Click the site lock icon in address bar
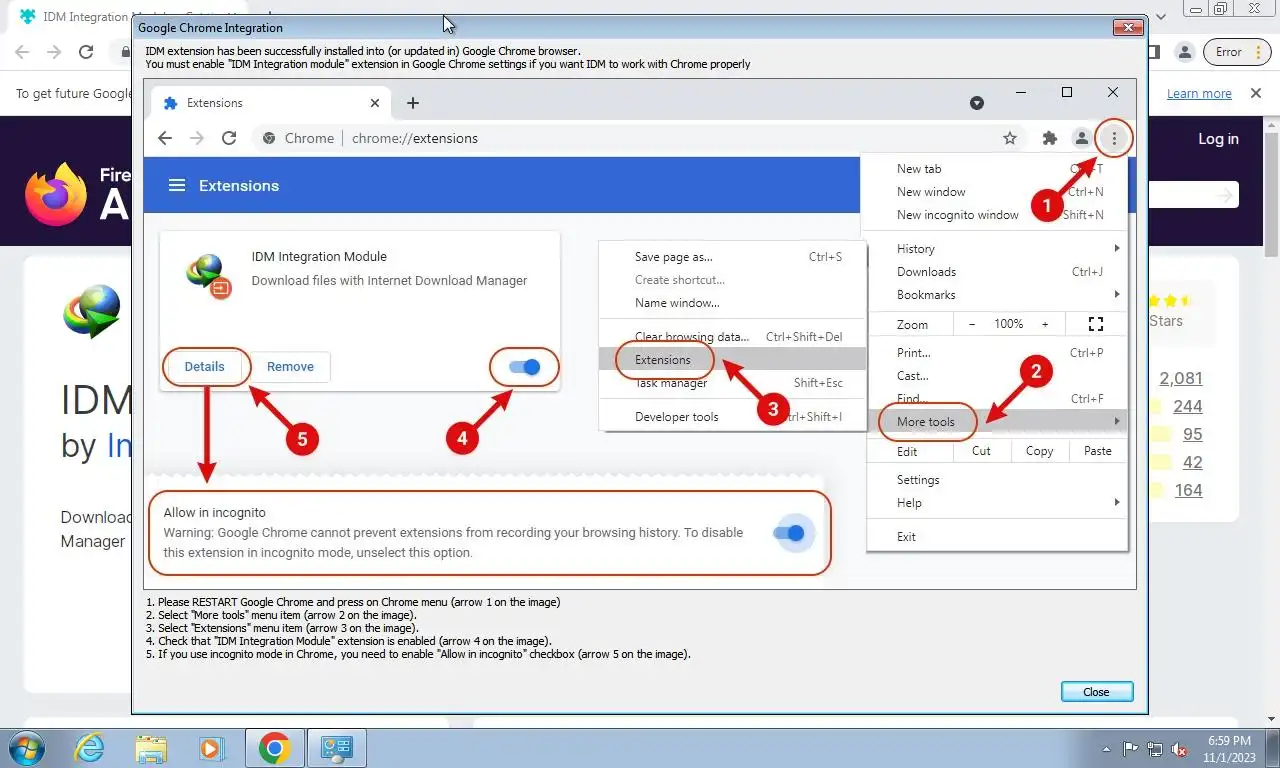This screenshot has width=1280, height=768. click(127, 52)
